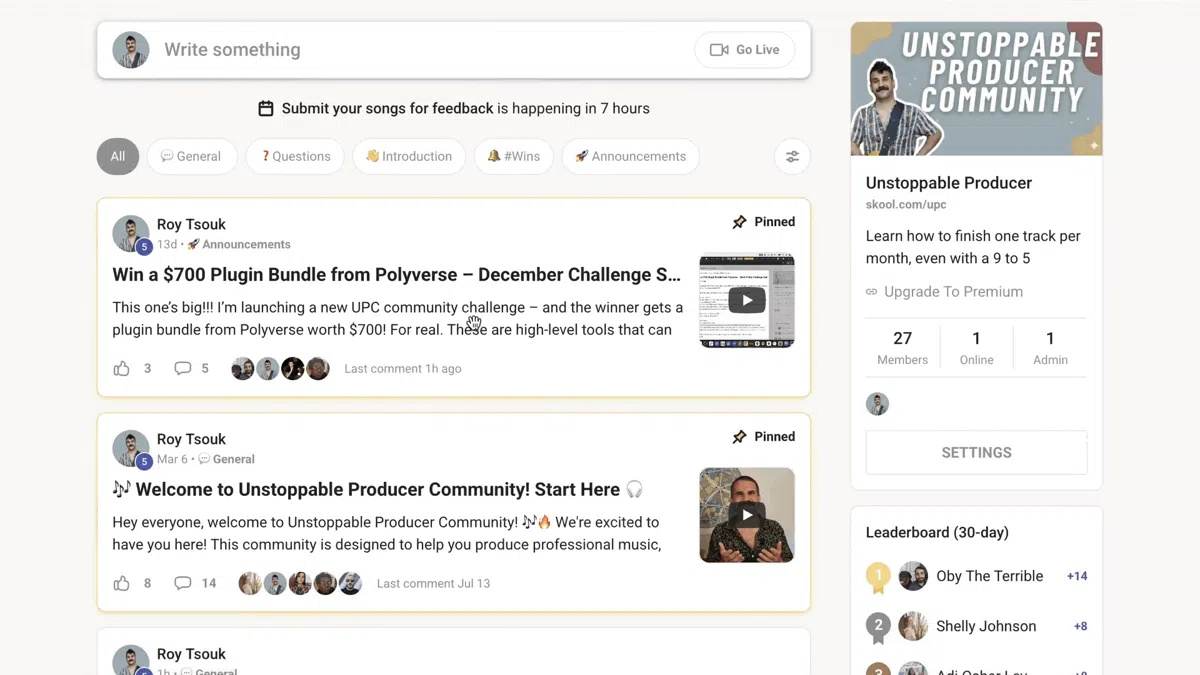Click Last comment Jul 13 text

pos(433,583)
